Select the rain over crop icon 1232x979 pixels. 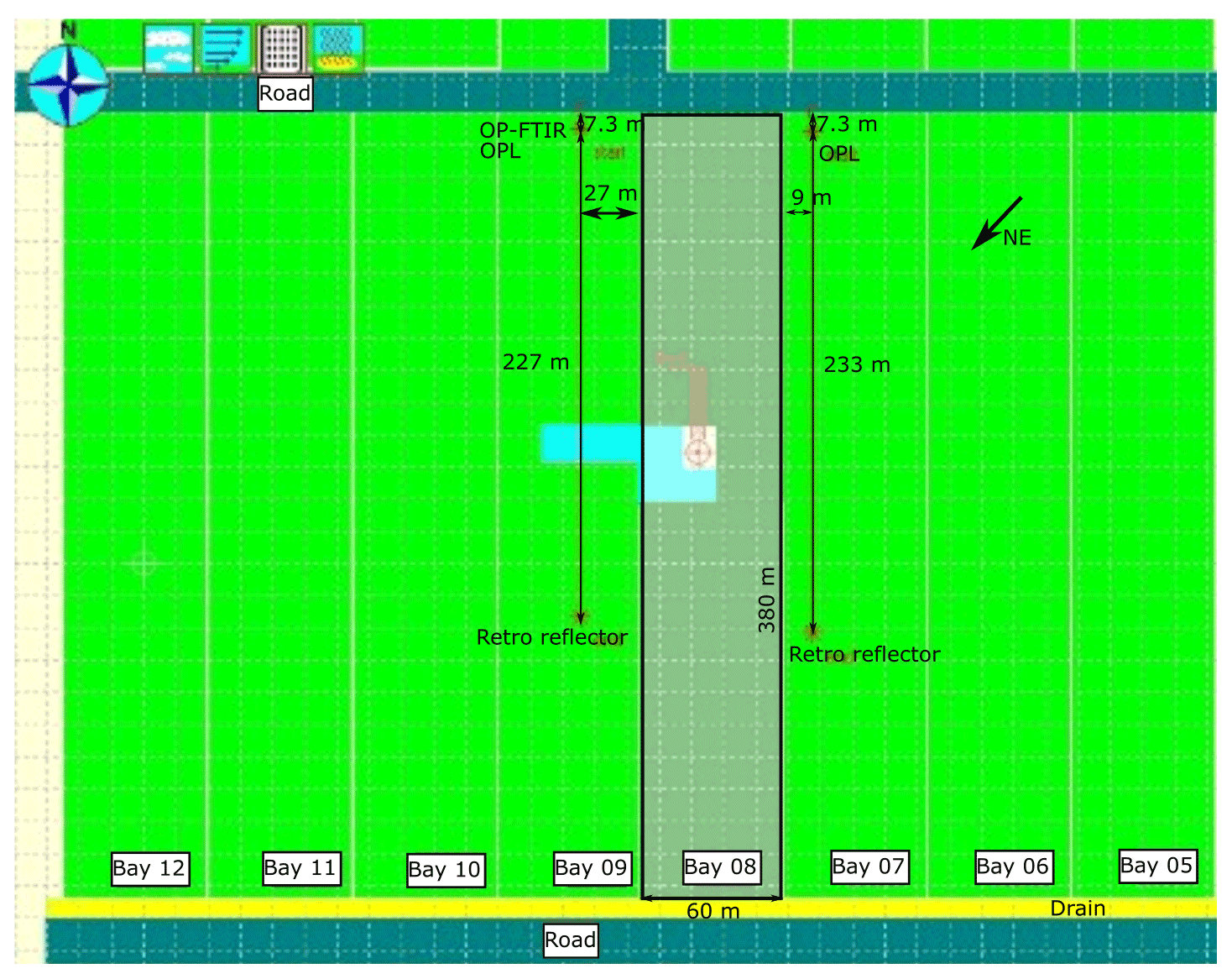pos(337,50)
